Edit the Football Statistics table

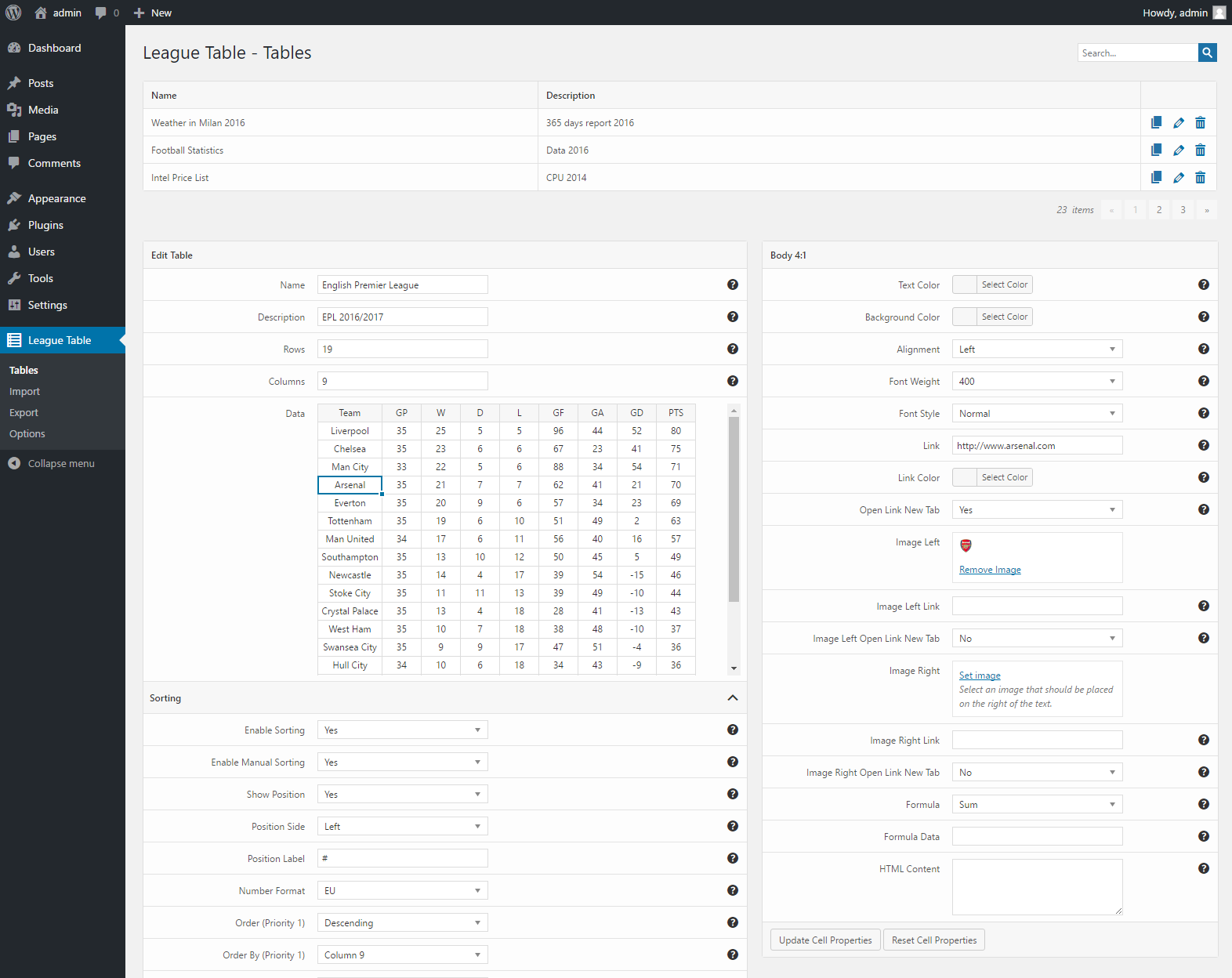[x=1178, y=150]
